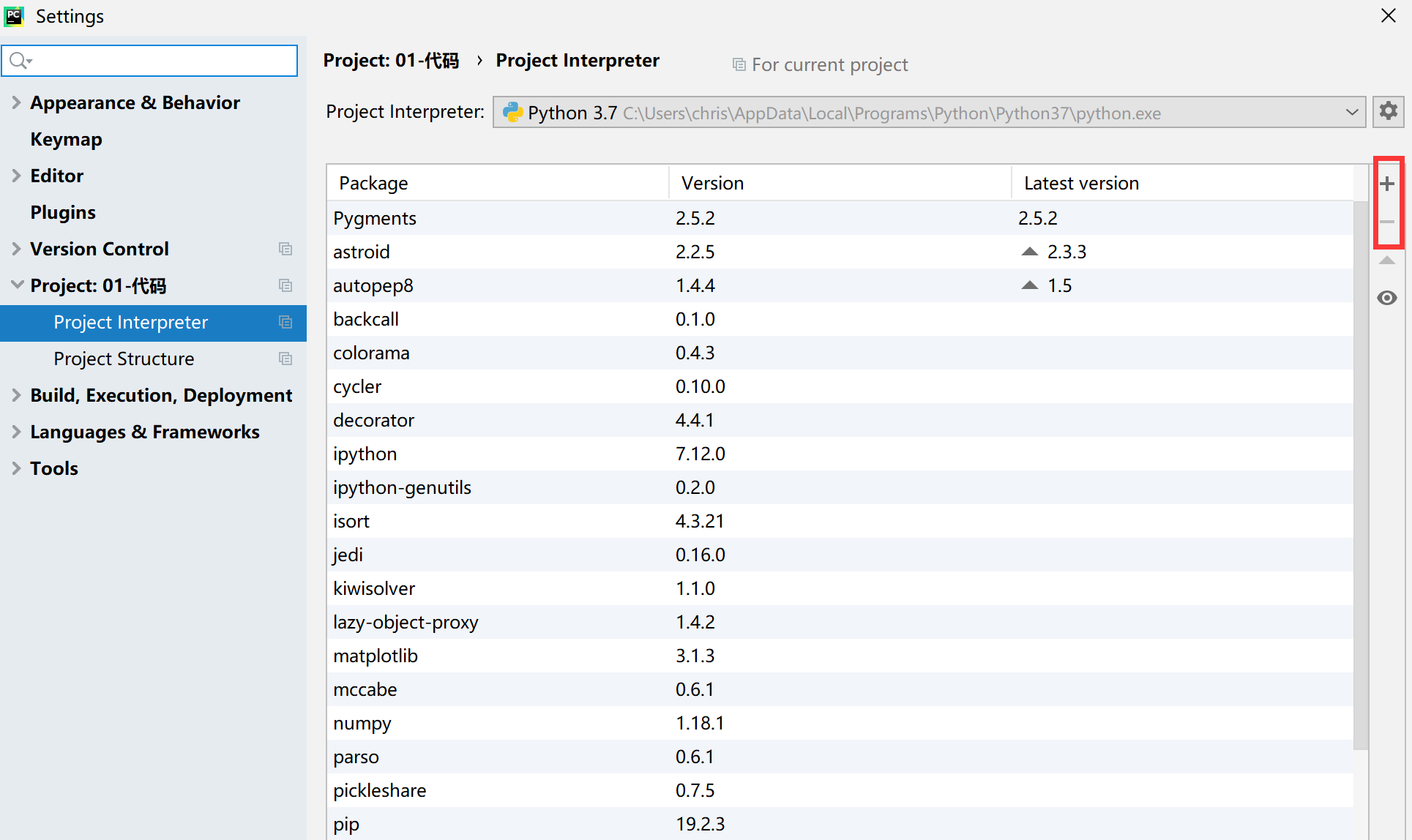Screen dimensions: 1412x840
Task: Select the decorator package row
Action: coord(840,420)
